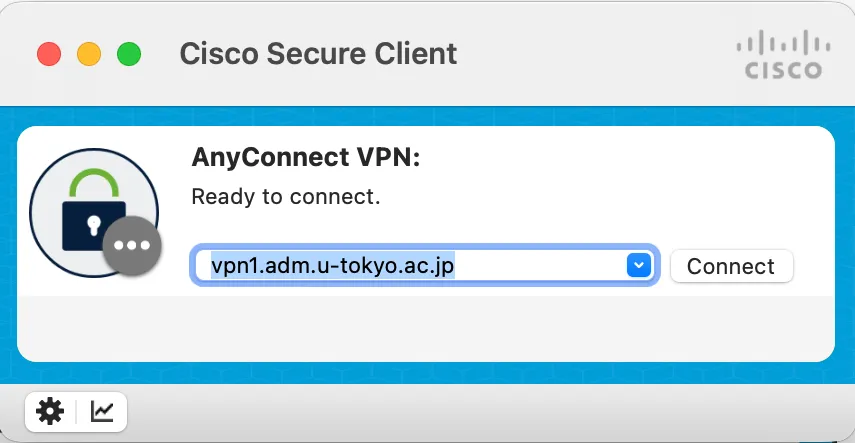Click the blue patterned border above the white panel
Image resolution: width=855 pixels, height=443 pixels.
(x=425, y=116)
